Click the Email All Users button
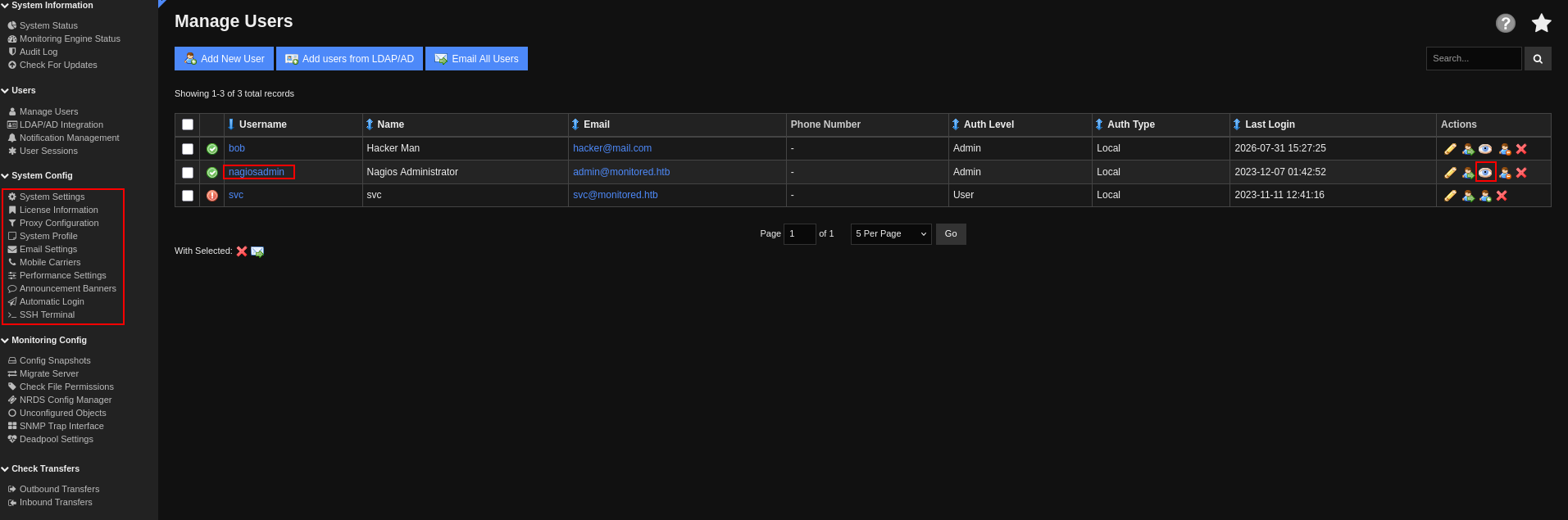The height and width of the screenshot is (520, 1568). click(x=476, y=58)
